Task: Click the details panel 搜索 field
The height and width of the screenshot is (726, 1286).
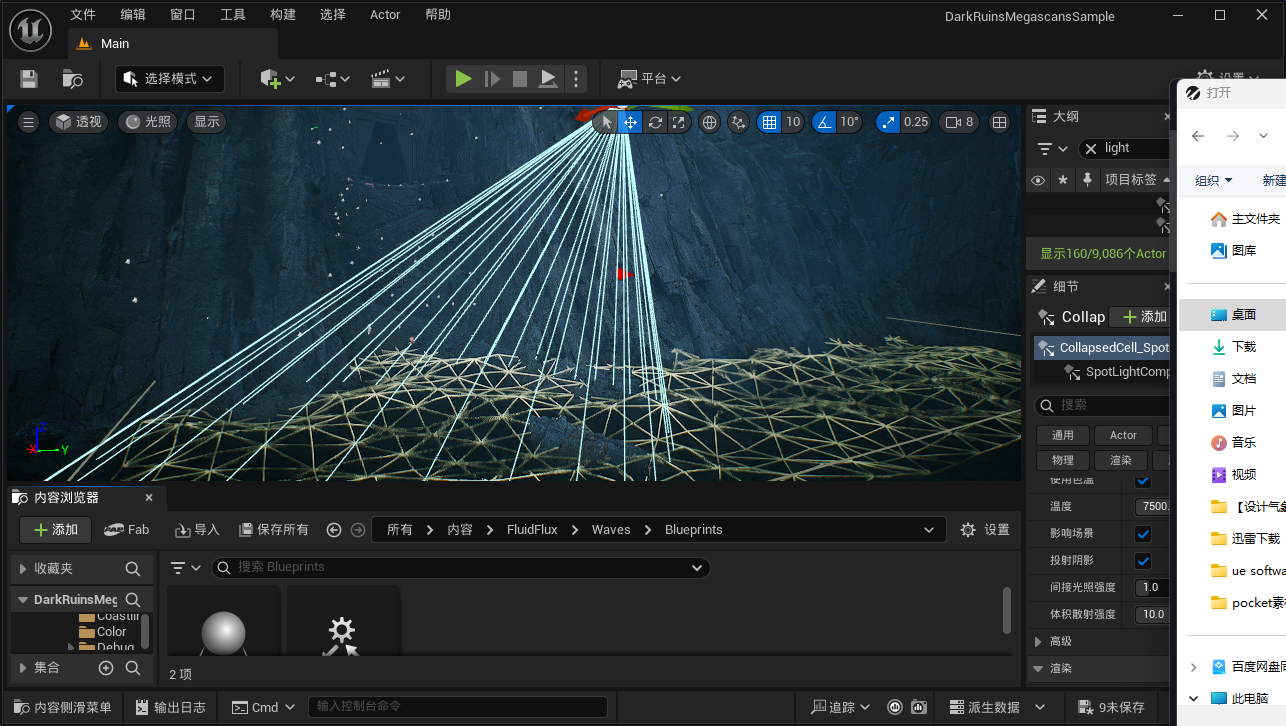Action: [x=1102, y=405]
